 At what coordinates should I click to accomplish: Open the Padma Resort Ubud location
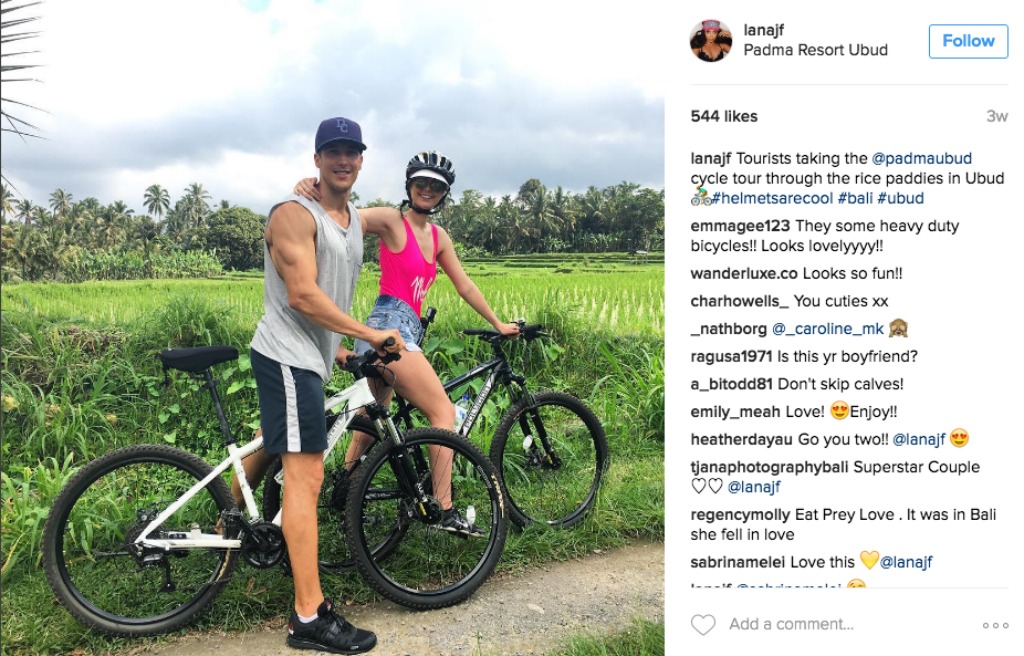[815, 50]
